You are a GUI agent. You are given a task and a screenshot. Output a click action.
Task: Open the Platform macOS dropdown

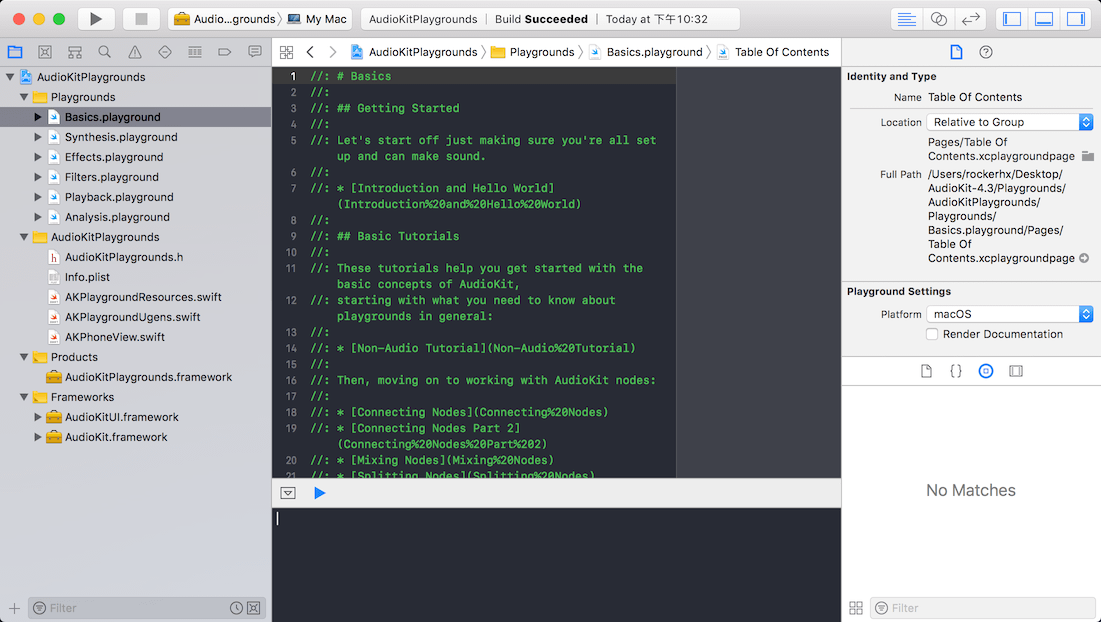(x=1010, y=315)
